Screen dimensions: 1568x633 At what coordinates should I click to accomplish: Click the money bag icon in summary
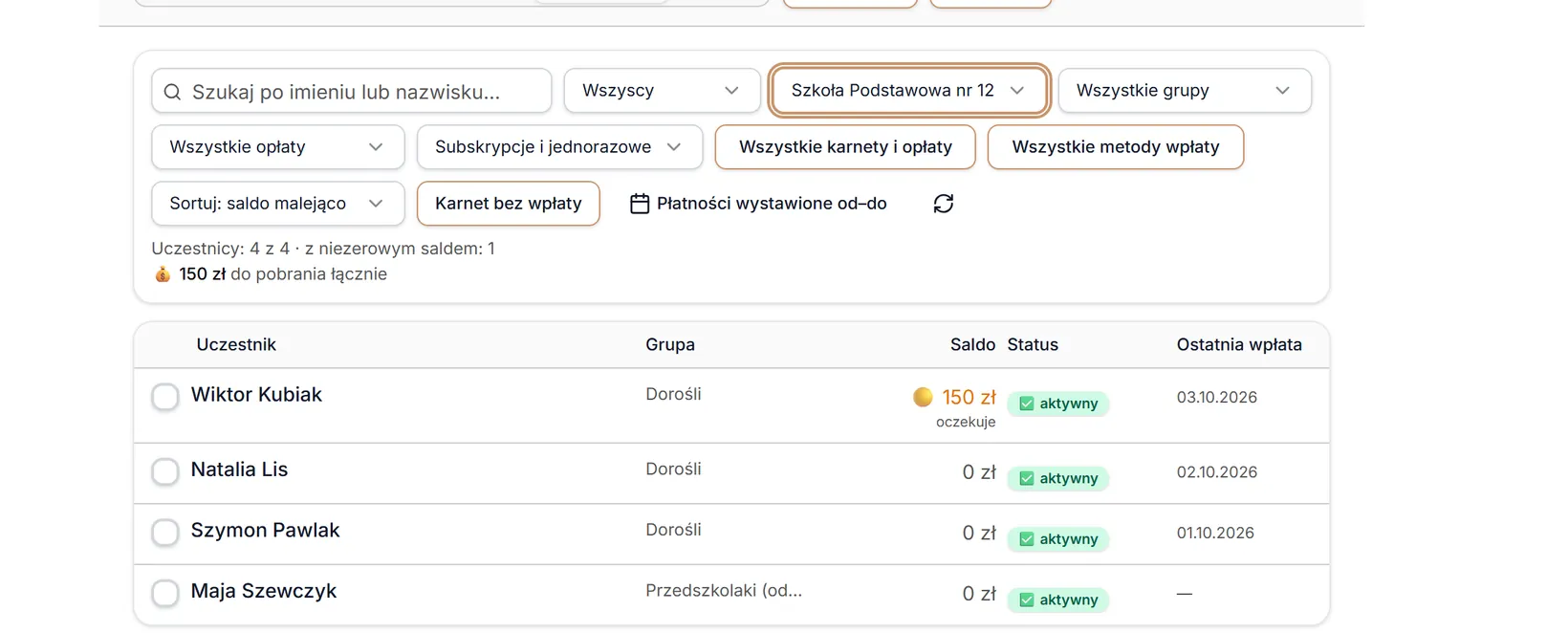(163, 274)
